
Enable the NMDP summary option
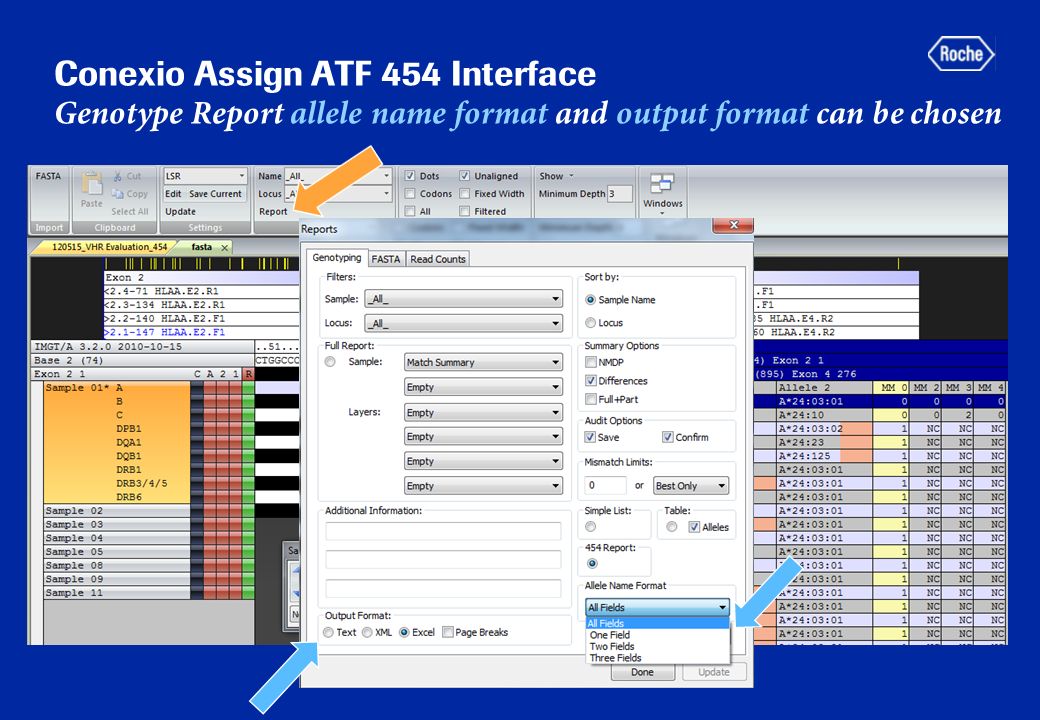click(591, 362)
